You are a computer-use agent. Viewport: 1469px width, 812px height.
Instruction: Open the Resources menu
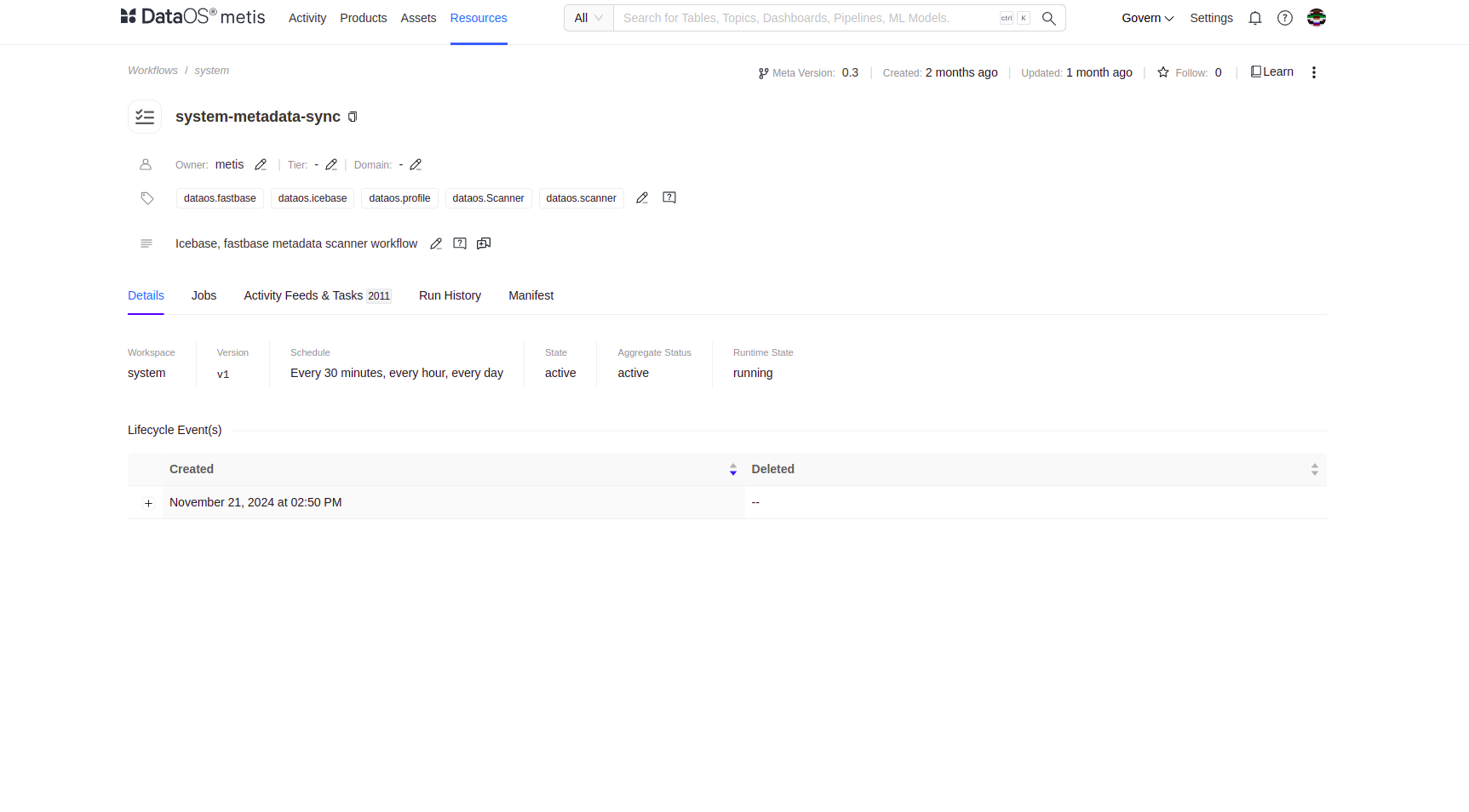[x=479, y=18]
